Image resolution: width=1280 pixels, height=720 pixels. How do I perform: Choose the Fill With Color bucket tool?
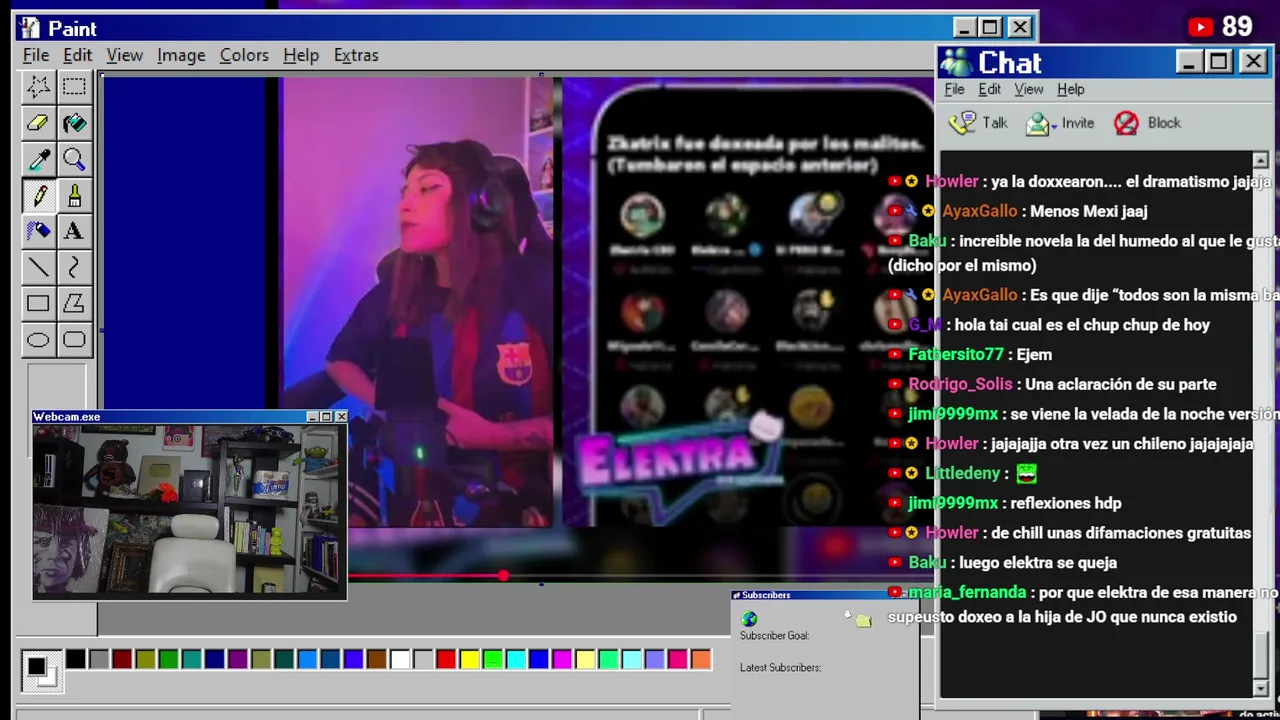point(74,123)
